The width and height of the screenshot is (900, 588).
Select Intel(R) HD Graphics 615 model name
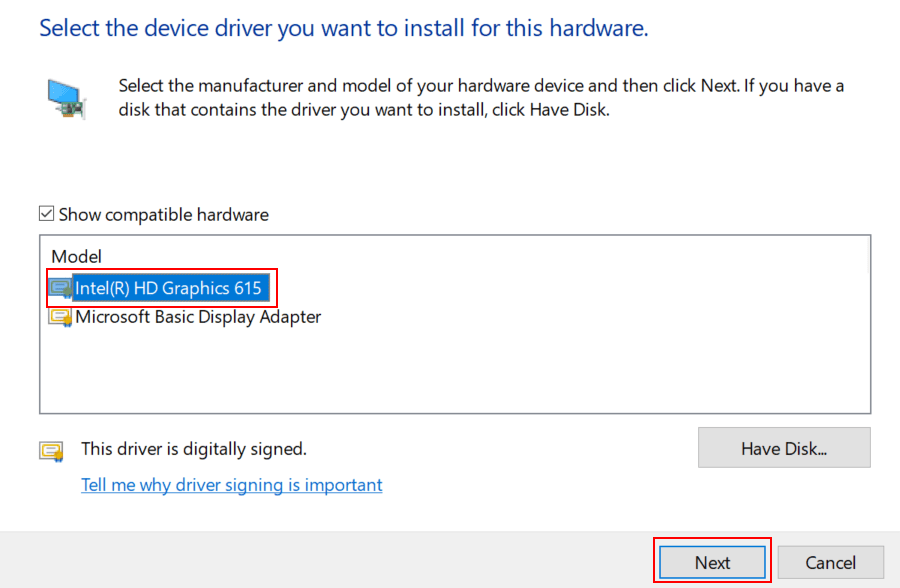[168, 289]
